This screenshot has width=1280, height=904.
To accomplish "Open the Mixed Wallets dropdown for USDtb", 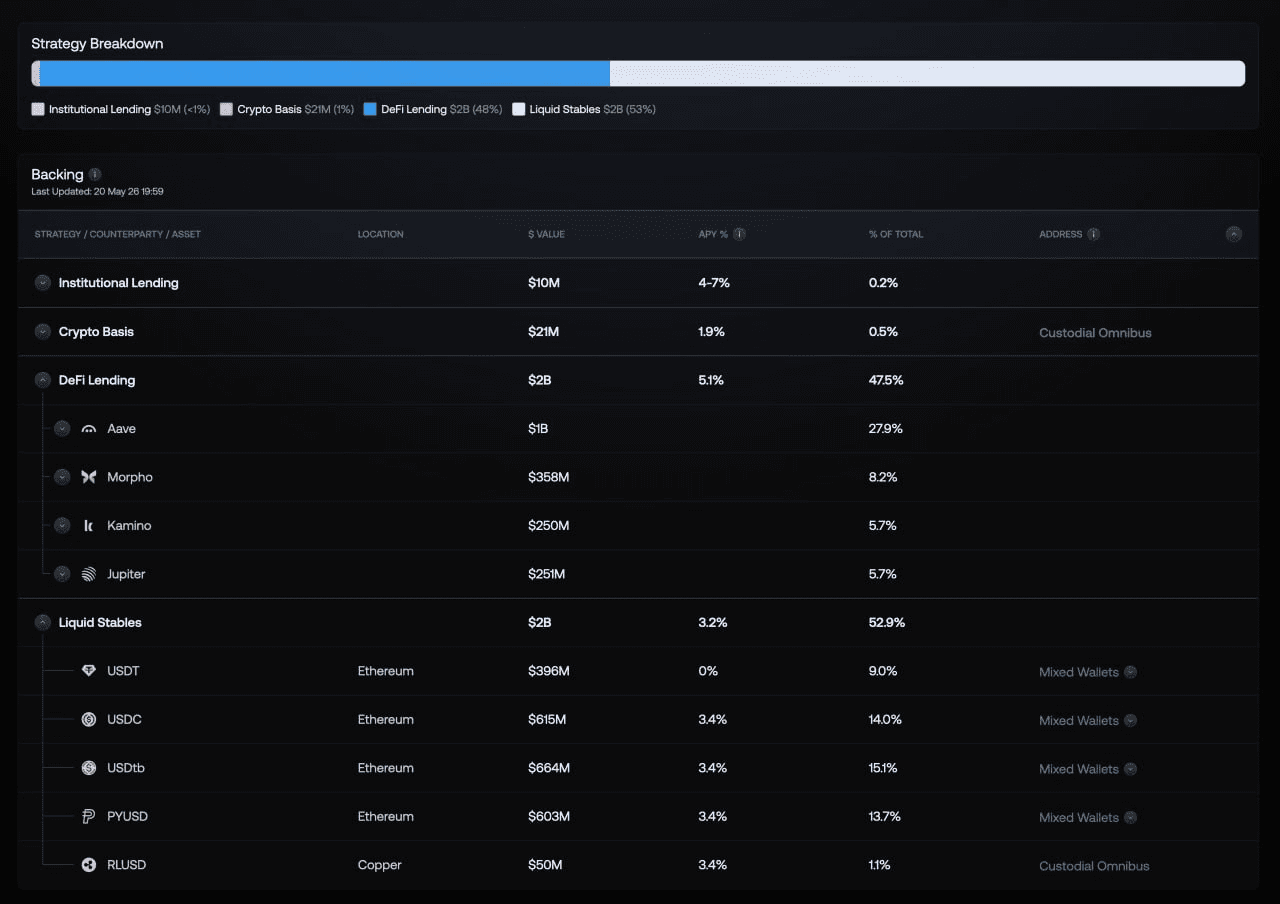I will tap(1130, 769).
